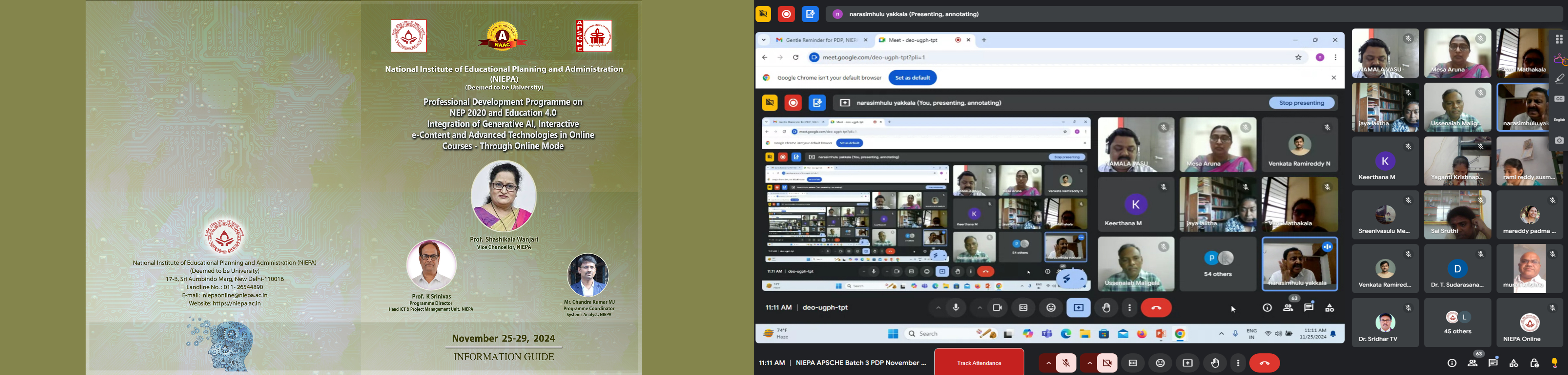The image size is (1568, 375).
Task: Show hidden tray icons chevron
Action: [x=1221, y=334]
